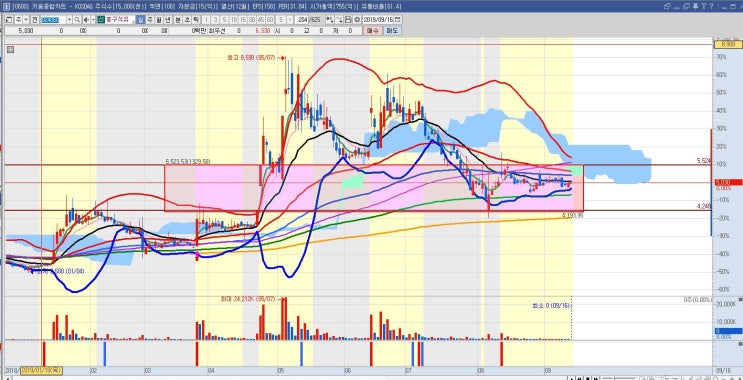This screenshot has width=743, height=380.
Task: Click the blue 매도 sell button
Action: 392,30
